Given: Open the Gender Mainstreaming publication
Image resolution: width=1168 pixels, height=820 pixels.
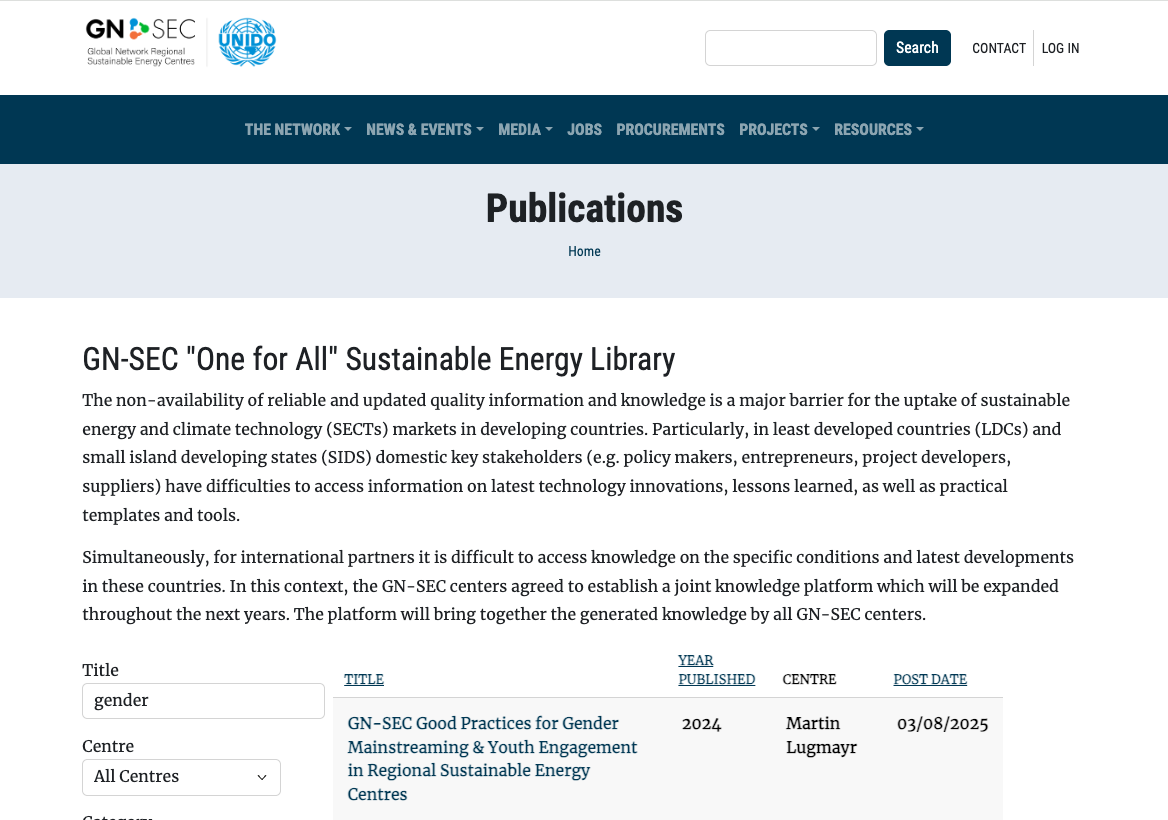Looking at the screenshot, I should (x=492, y=758).
